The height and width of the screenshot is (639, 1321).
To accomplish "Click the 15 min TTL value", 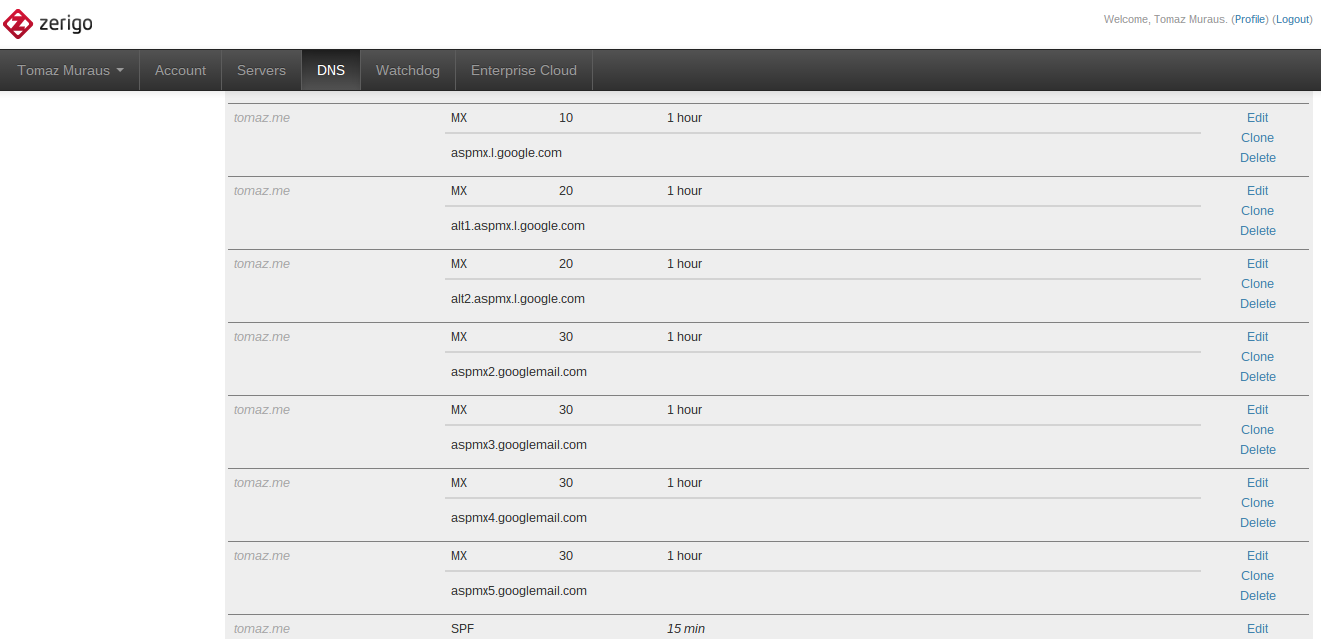I will pos(686,629).
